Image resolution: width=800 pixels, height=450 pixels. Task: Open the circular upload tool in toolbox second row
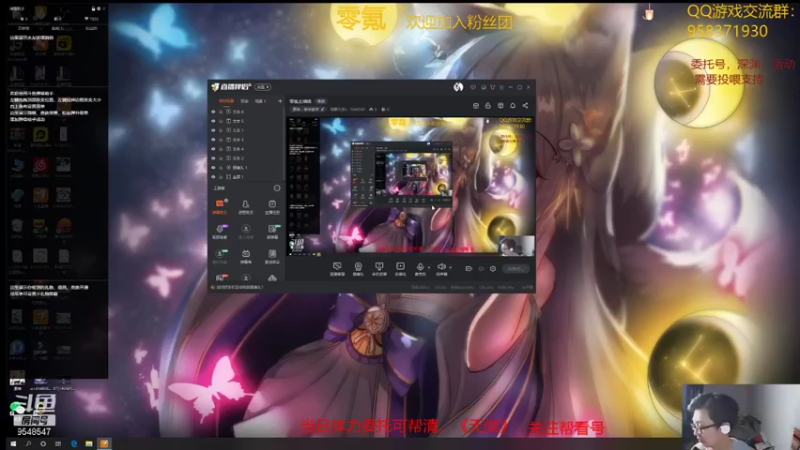[245, 231]
